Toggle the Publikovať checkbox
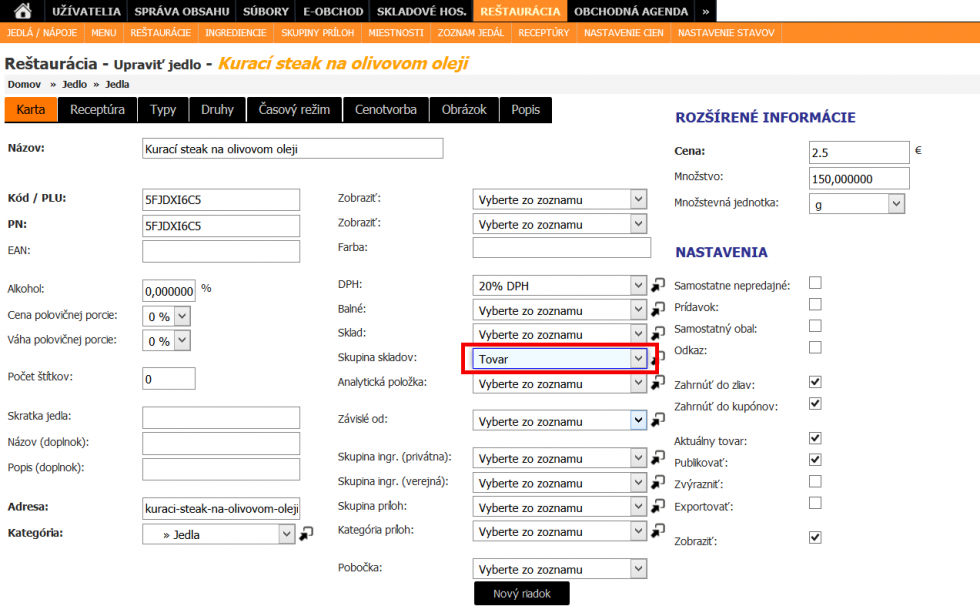Viewport: 980px width, 606px height. coord(815,460)
